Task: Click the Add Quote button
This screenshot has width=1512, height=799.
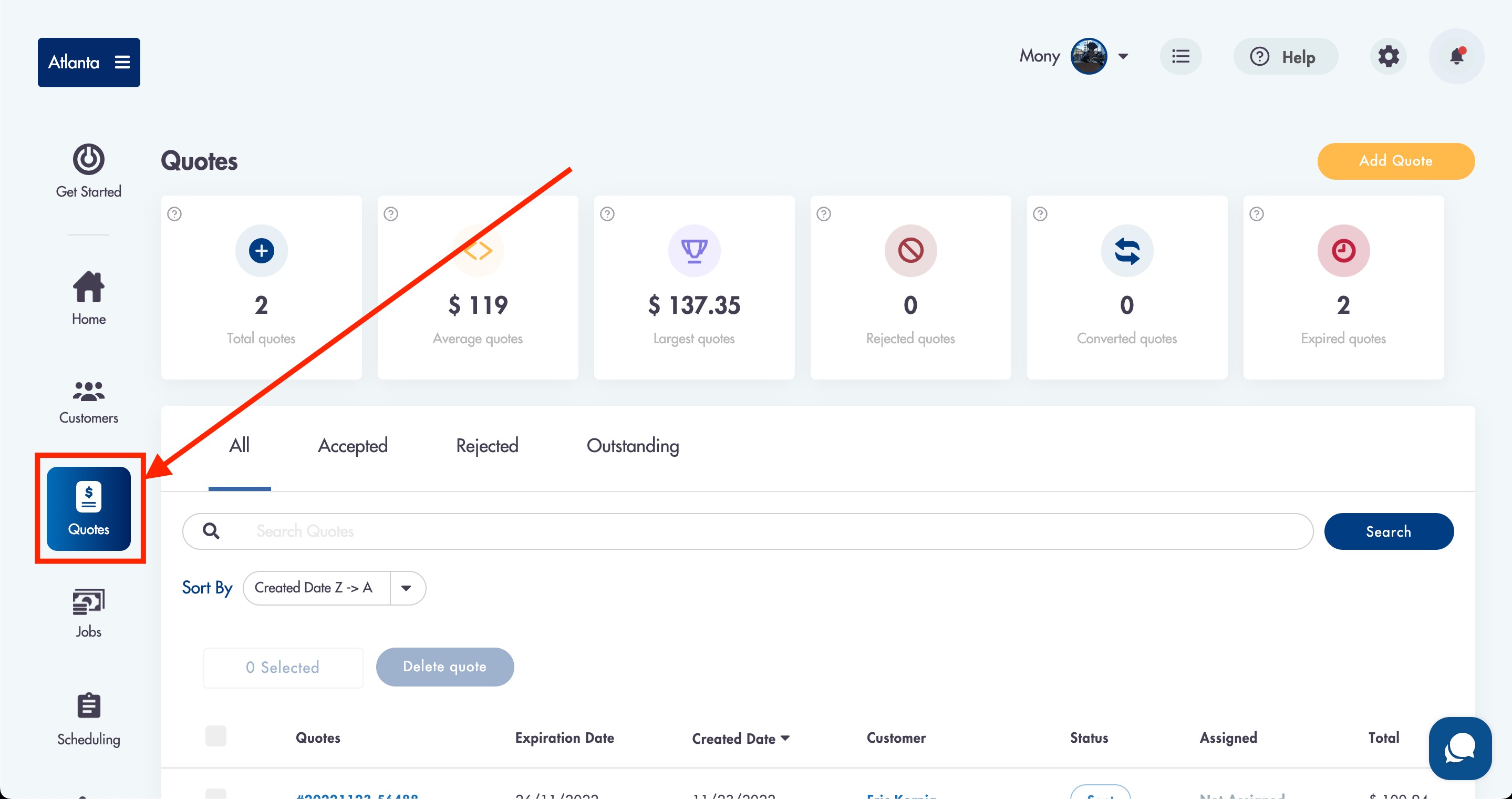Action: [x=1395, y=161]
